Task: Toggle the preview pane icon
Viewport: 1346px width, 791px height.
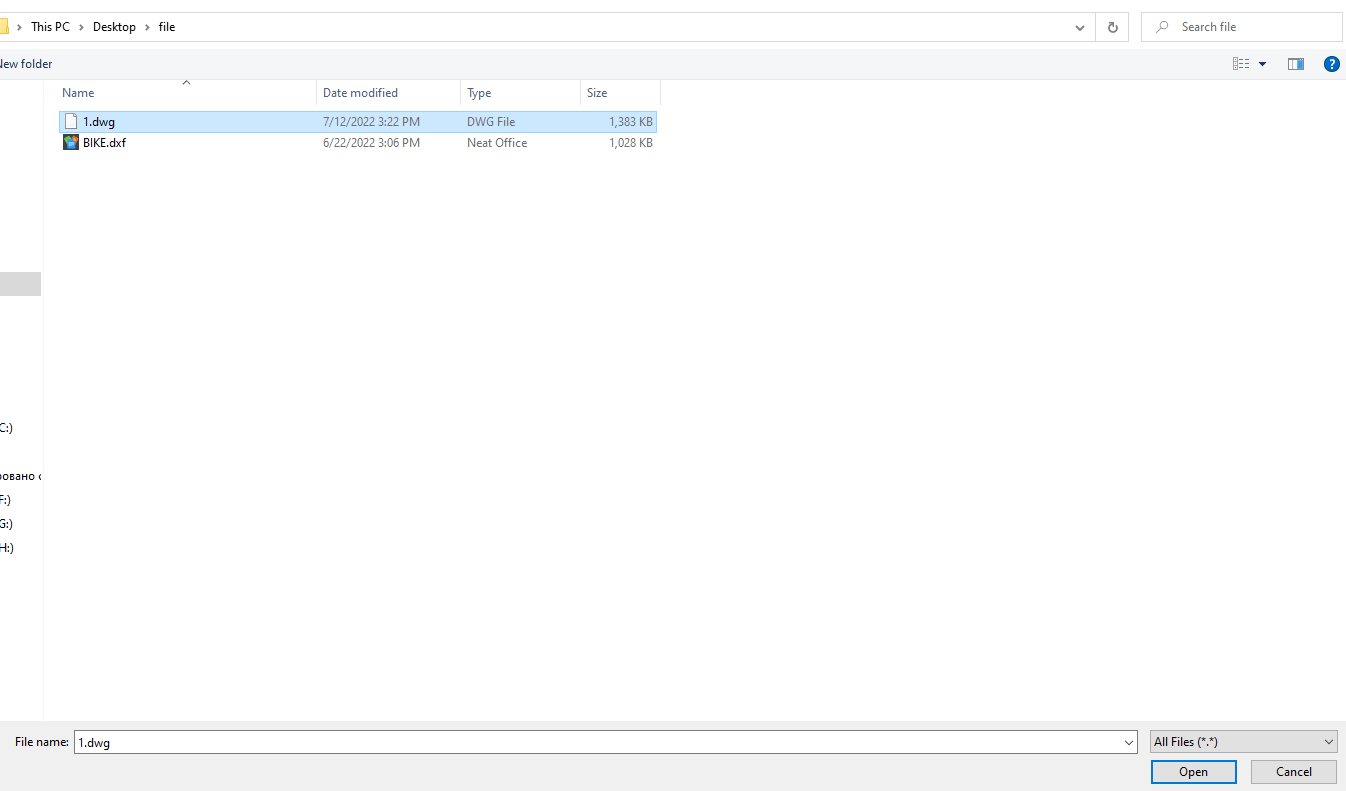Action: (1296, 64)
